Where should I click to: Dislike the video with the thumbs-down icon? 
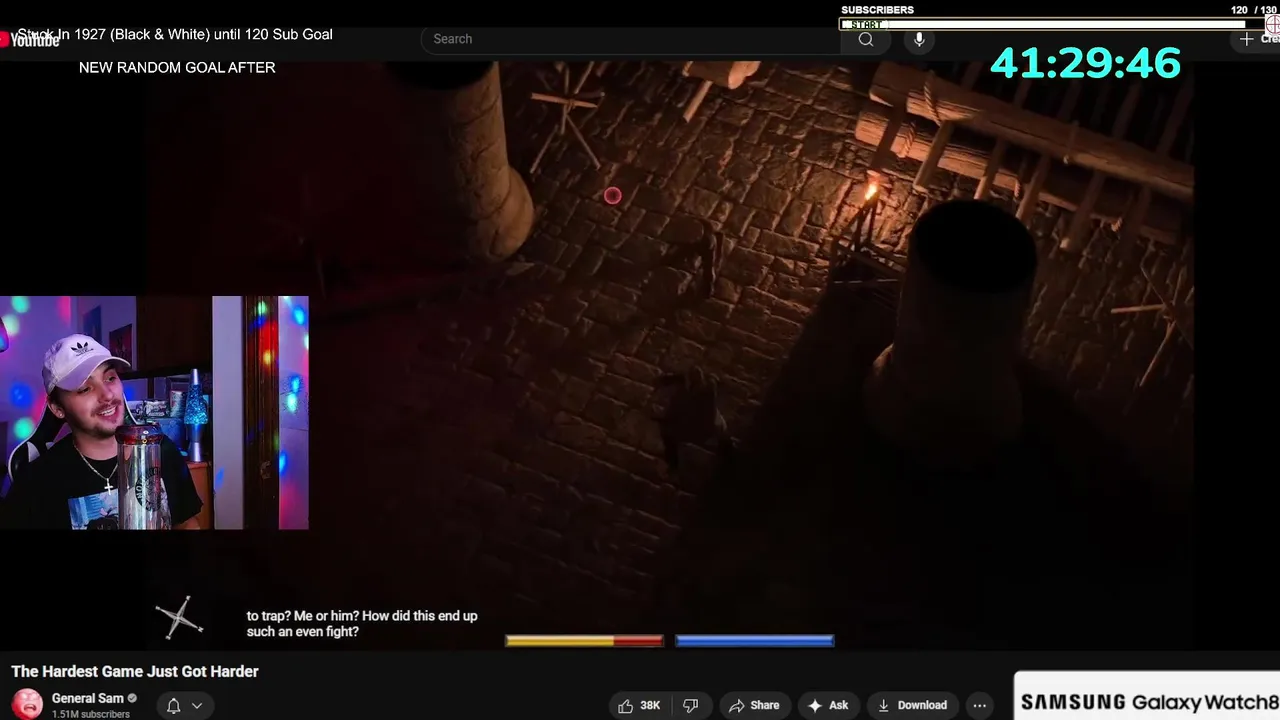point(690,705)
